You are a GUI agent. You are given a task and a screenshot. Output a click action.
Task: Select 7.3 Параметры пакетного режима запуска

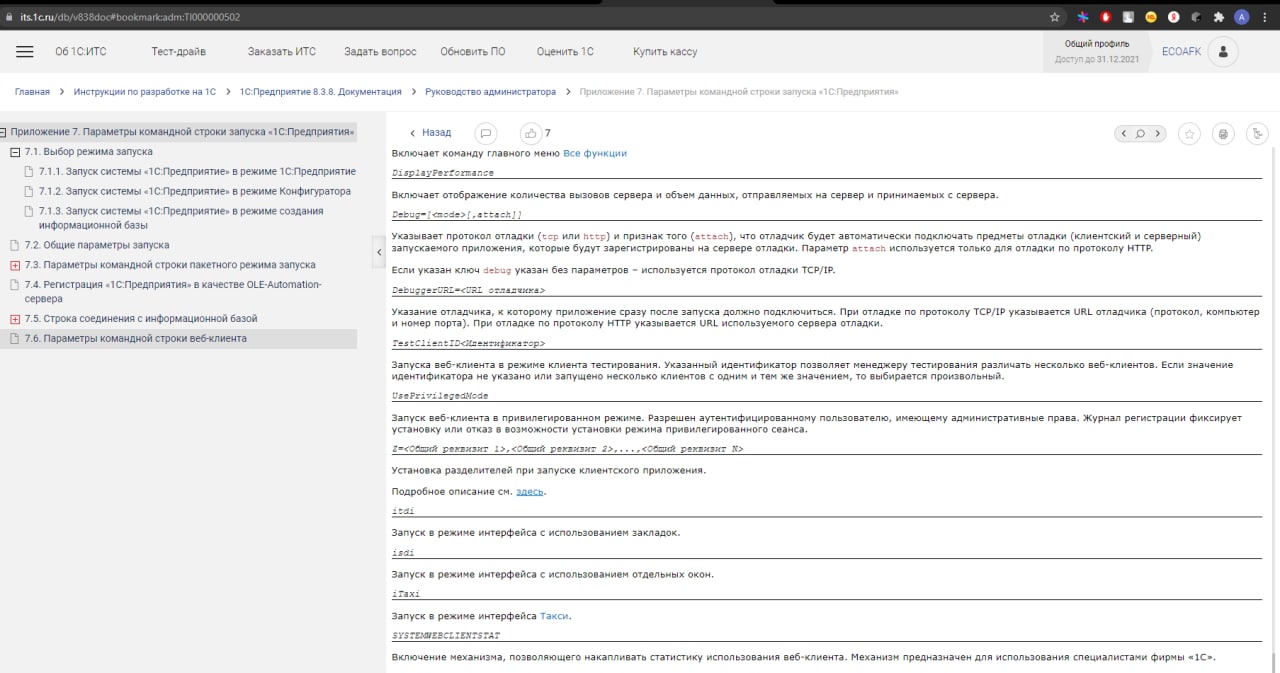pos(170,265)
